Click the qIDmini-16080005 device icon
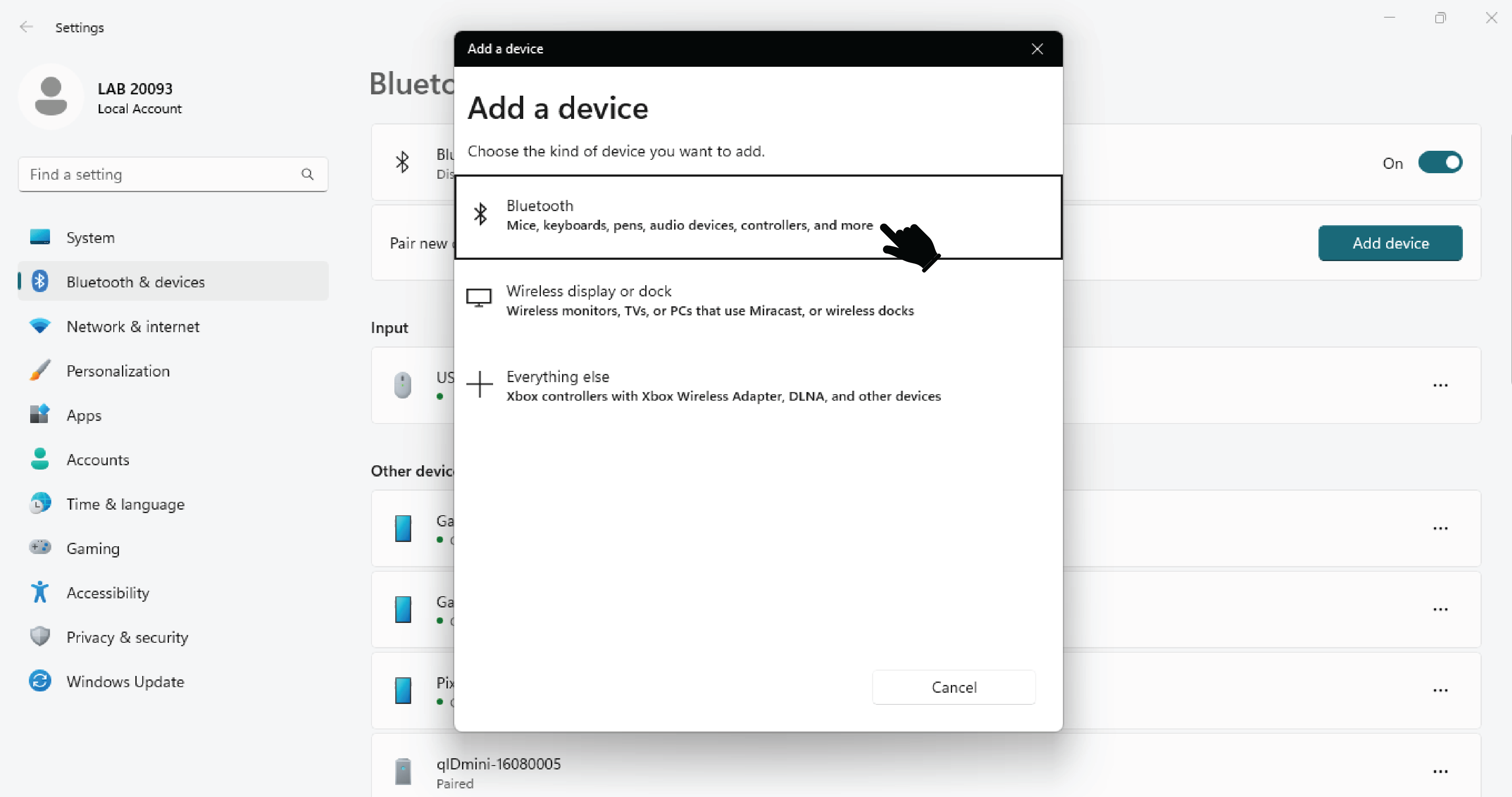1512x797 pixels. [403, 772]
